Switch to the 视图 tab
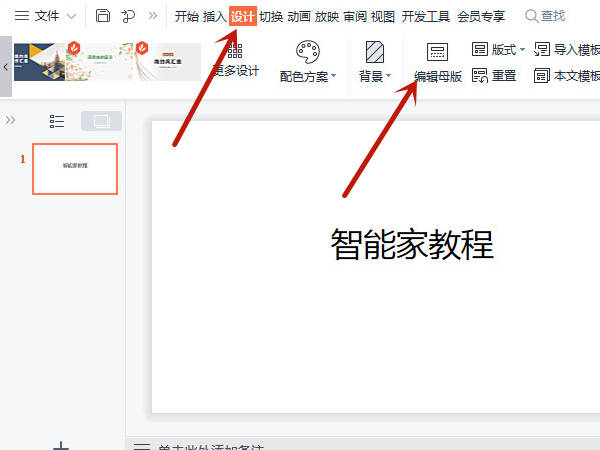The image size is (600, 450). (x=383, y=16)
